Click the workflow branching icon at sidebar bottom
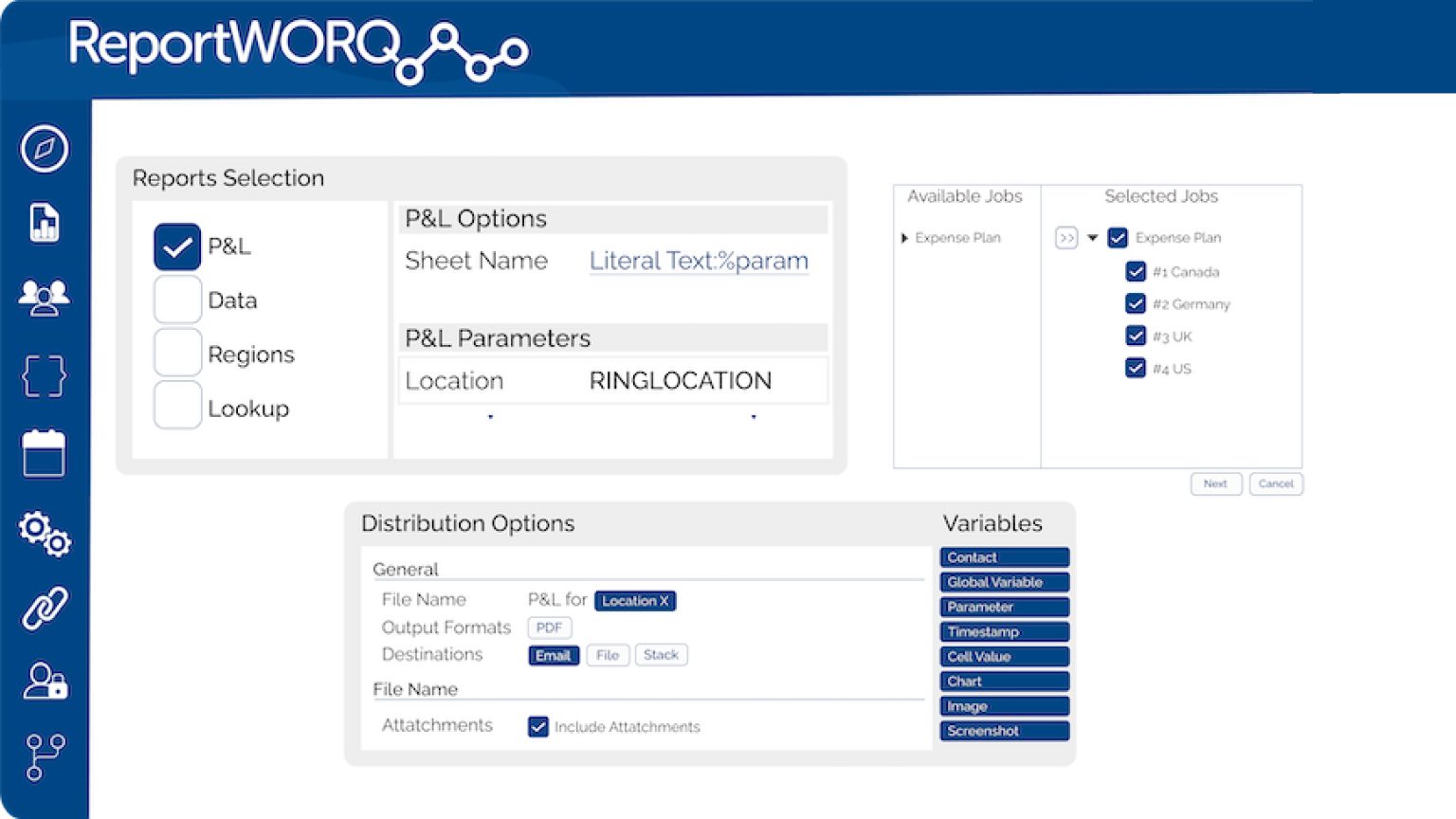 pyautogui.click(x=43, y=755)
